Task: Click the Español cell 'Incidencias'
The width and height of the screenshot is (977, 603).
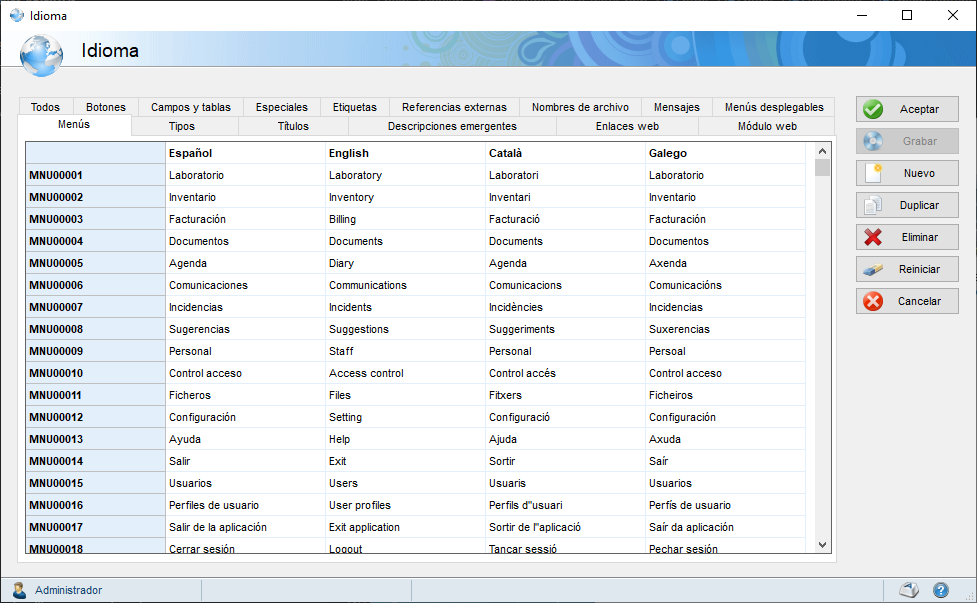Action: coord(245,307)
